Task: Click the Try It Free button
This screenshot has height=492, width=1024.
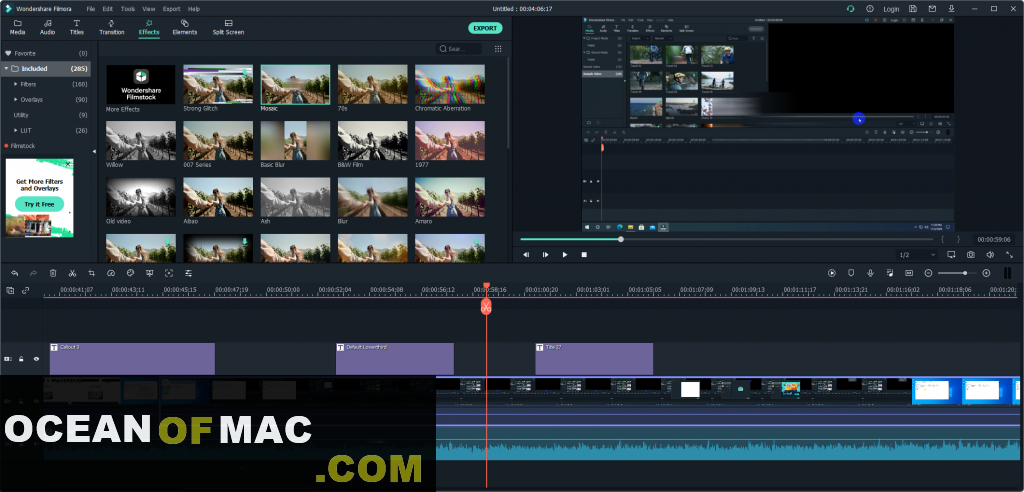Action: [39, 205]
